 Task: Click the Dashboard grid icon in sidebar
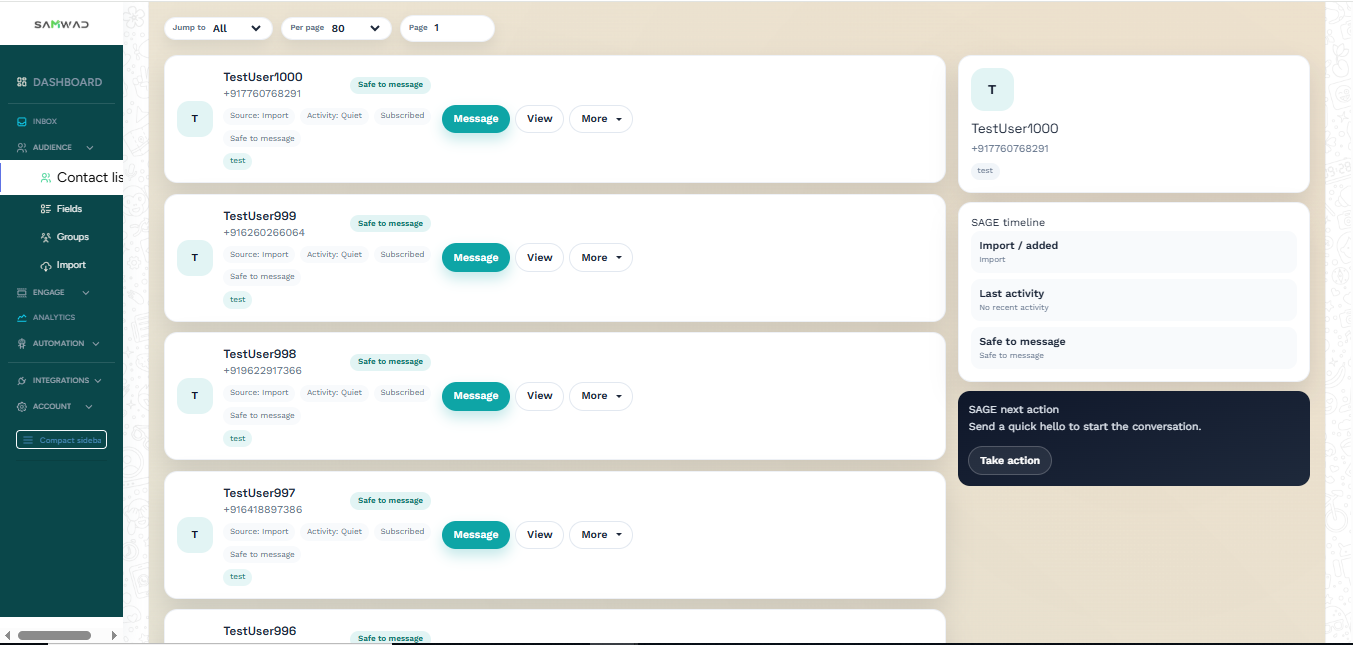(x=22, y=83)
